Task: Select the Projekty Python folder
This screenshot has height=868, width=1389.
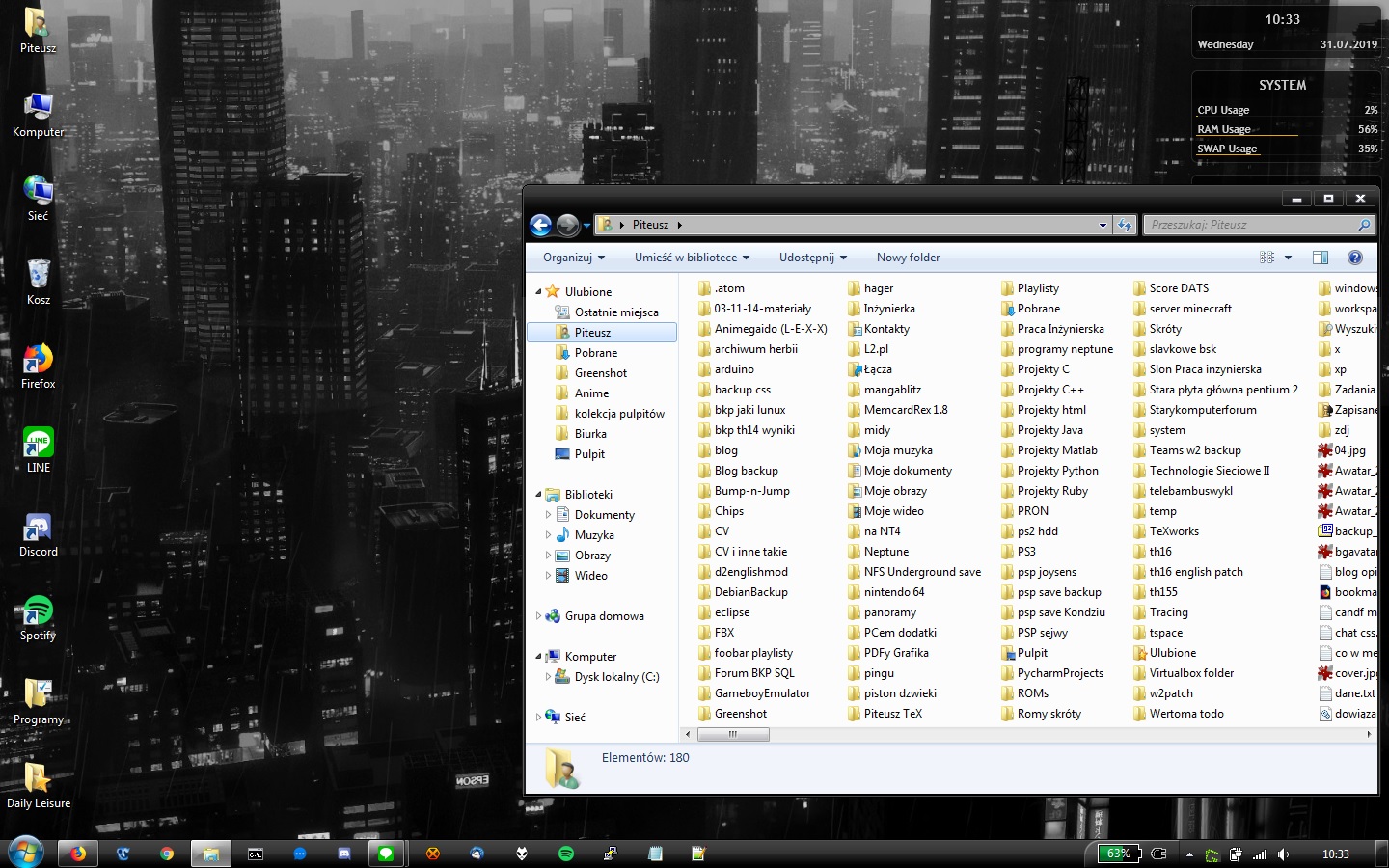Action: [1049, 471]
